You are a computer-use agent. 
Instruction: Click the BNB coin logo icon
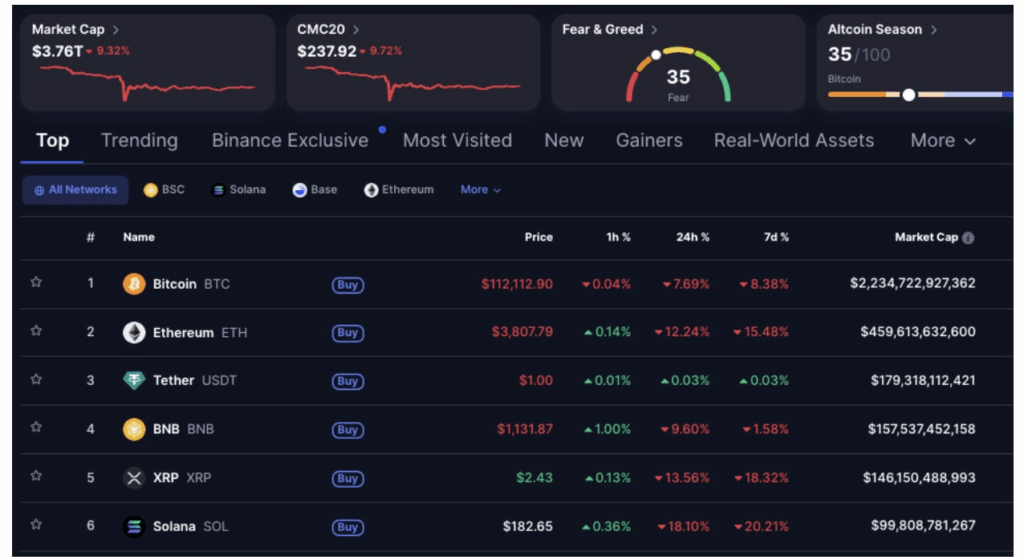point(134,429)
